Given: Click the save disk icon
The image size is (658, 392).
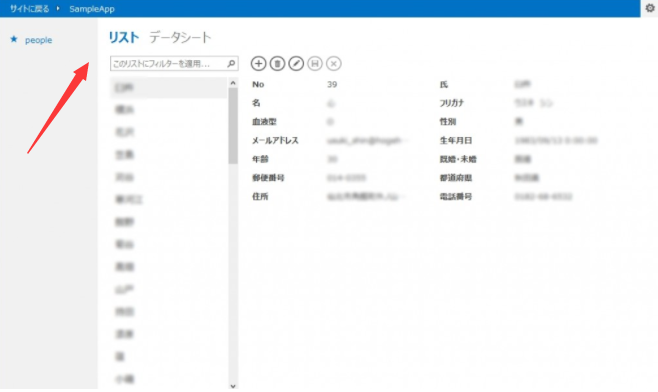Looking at the screenshot, I should [x=315, y=63].
